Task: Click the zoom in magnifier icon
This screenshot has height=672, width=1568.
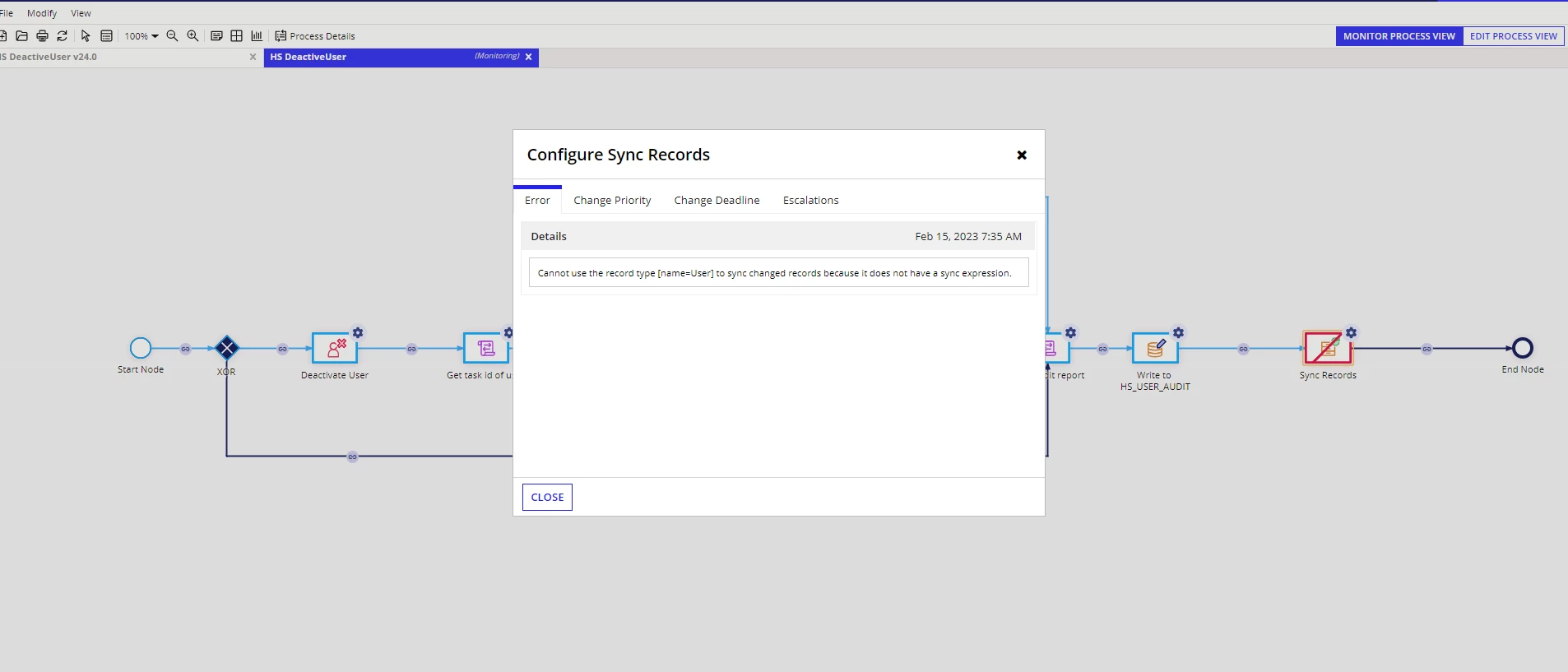Action: (193, 36)
